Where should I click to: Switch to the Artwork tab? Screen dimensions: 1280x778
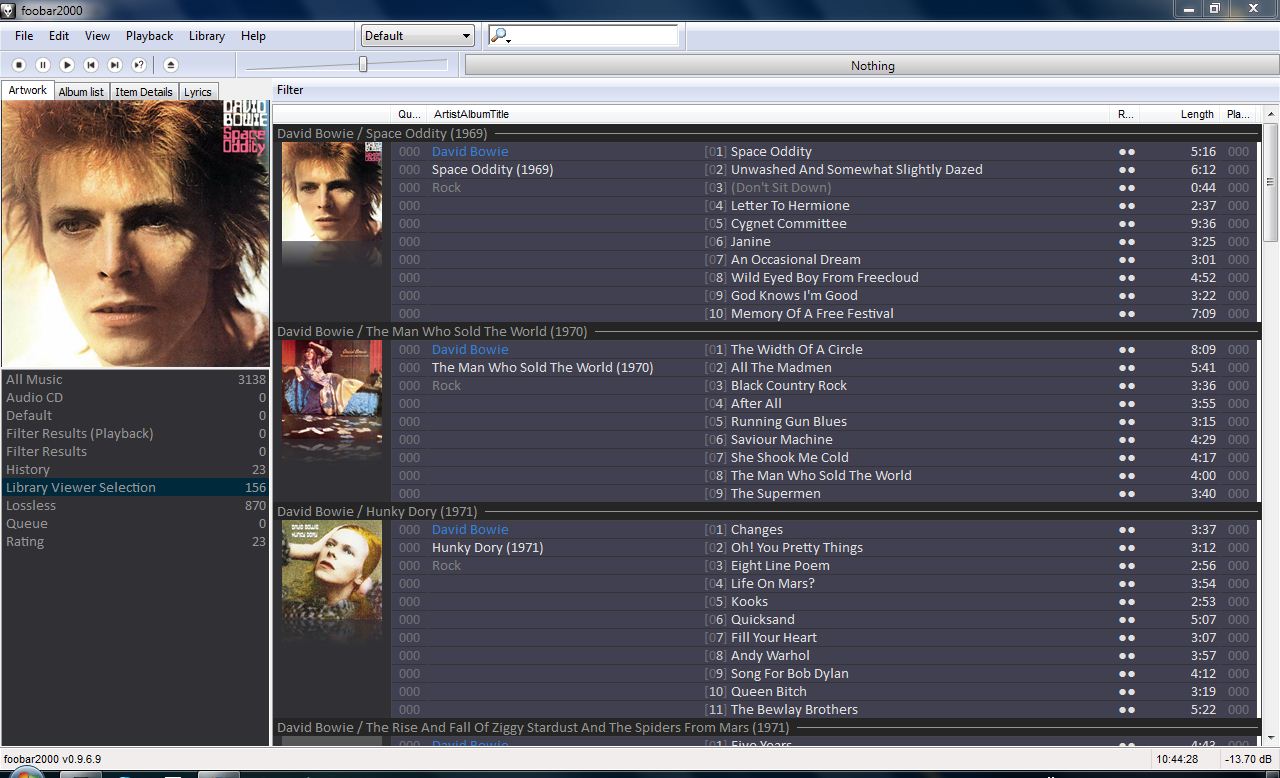[x=28, y=90]
